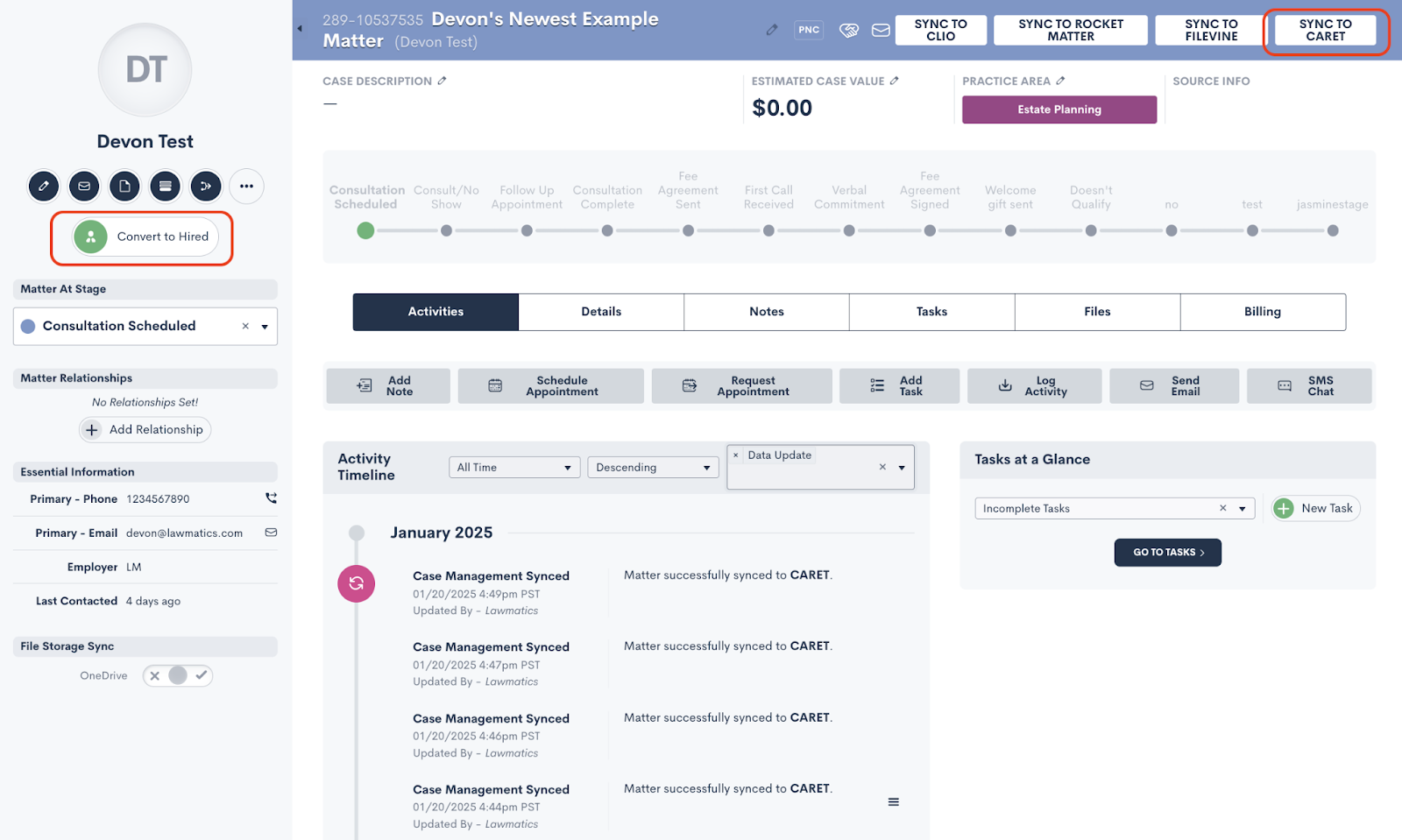Image resolution: width=1402 pixels, height=840 pixels.
Task: Click Add Relationship label
Action: pyautogui.click(x=156, y=429)
